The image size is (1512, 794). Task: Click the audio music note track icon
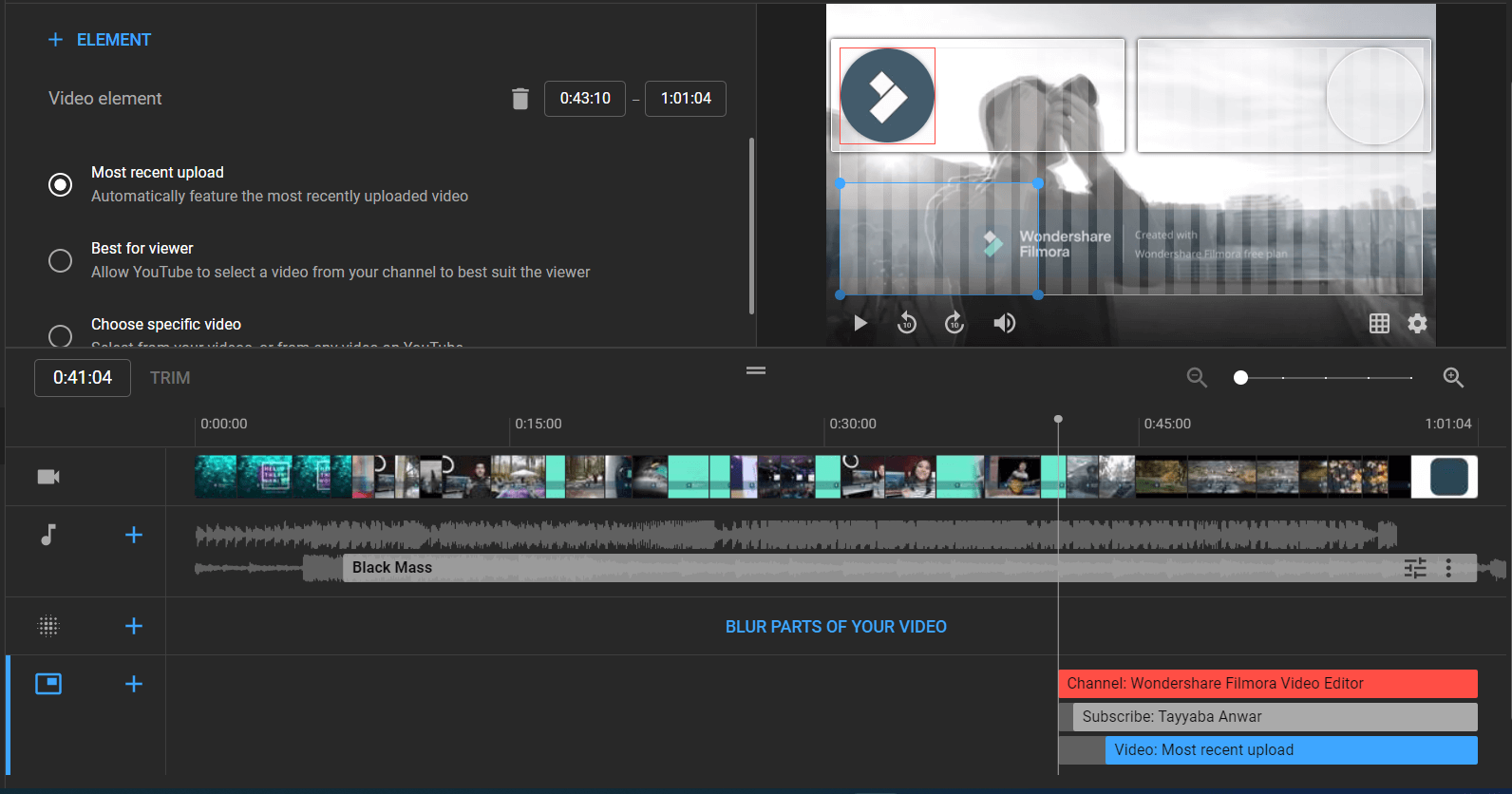tap(48, 535)
